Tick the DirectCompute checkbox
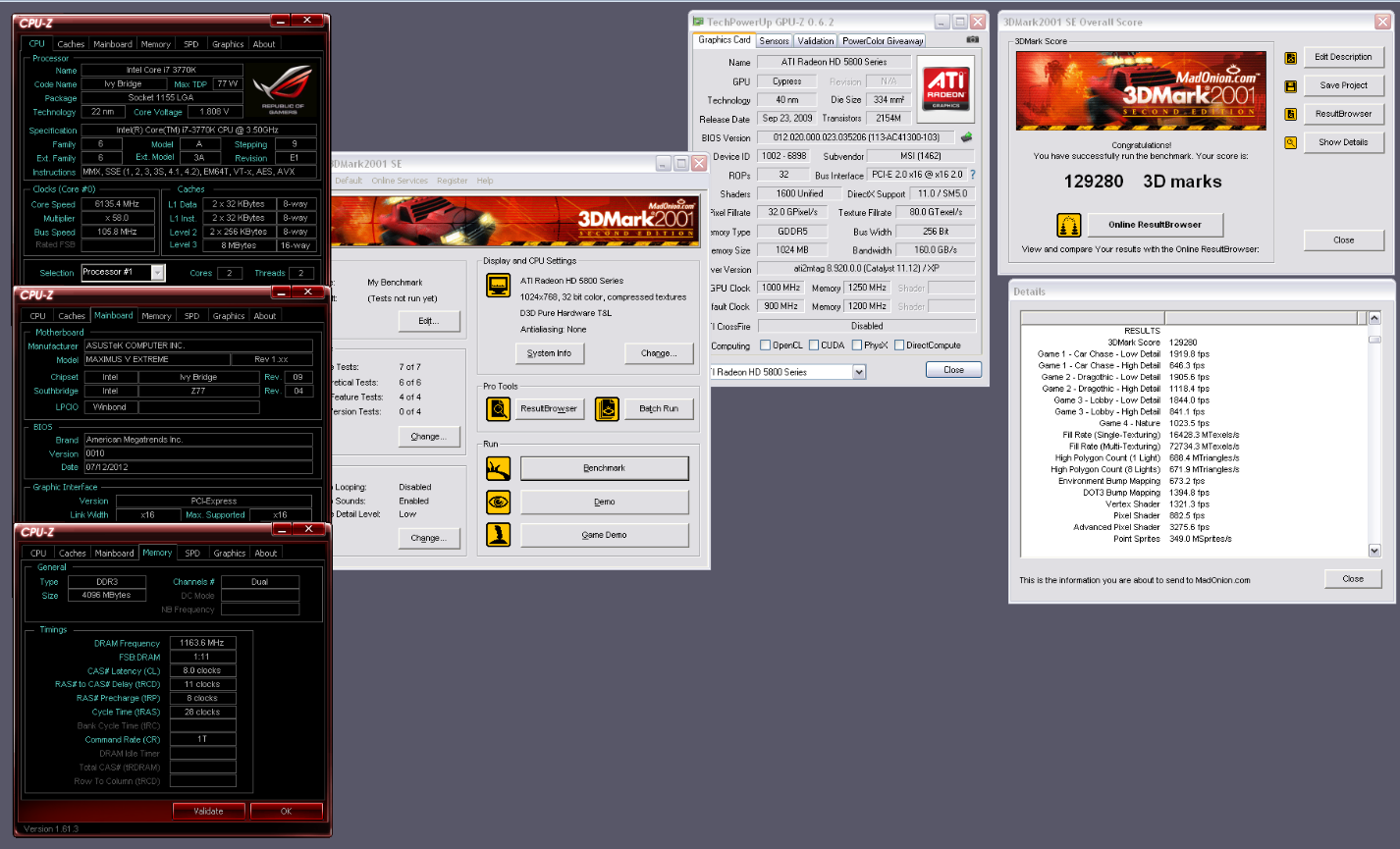 (x=899, y=345)
